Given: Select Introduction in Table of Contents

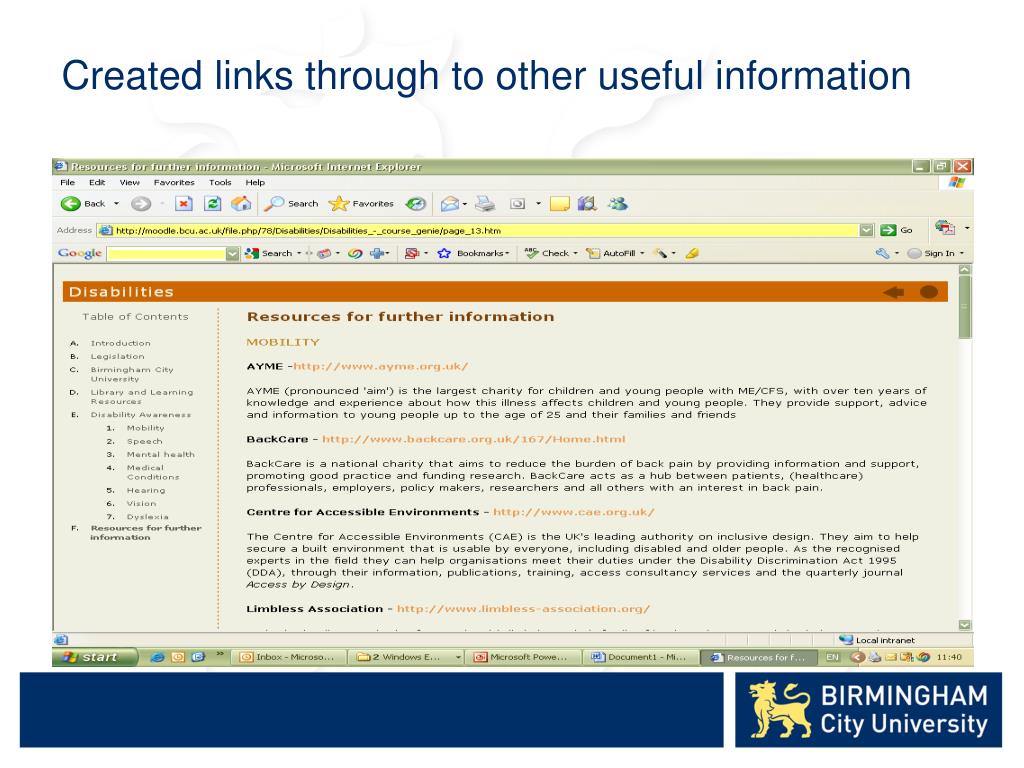Looking at the screenshot, I should click(120, 343).
